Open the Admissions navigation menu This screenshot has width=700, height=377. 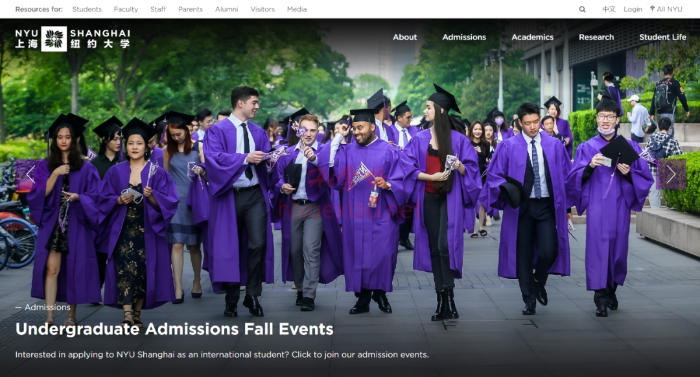point(464,37)
